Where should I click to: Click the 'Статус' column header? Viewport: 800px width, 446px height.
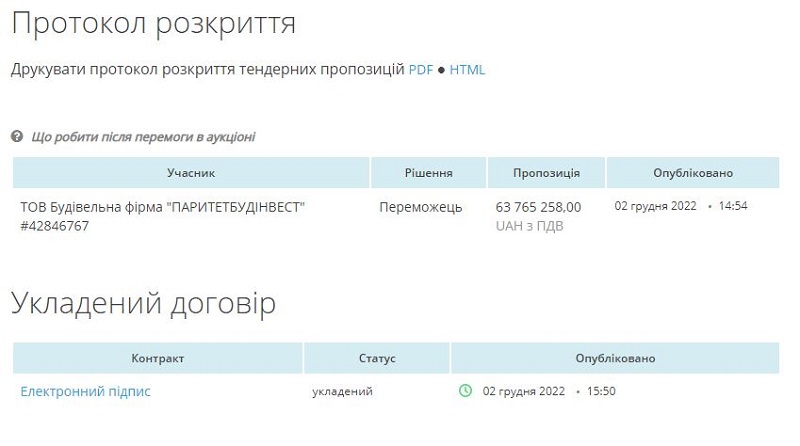pos(377,358)
